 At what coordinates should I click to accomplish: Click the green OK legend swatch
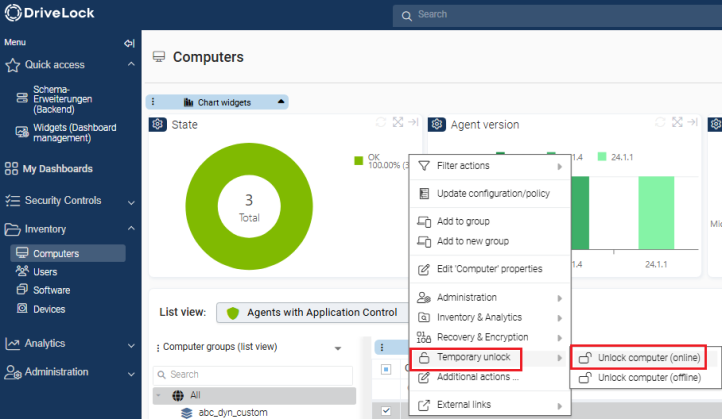click(x=359, y=158)
